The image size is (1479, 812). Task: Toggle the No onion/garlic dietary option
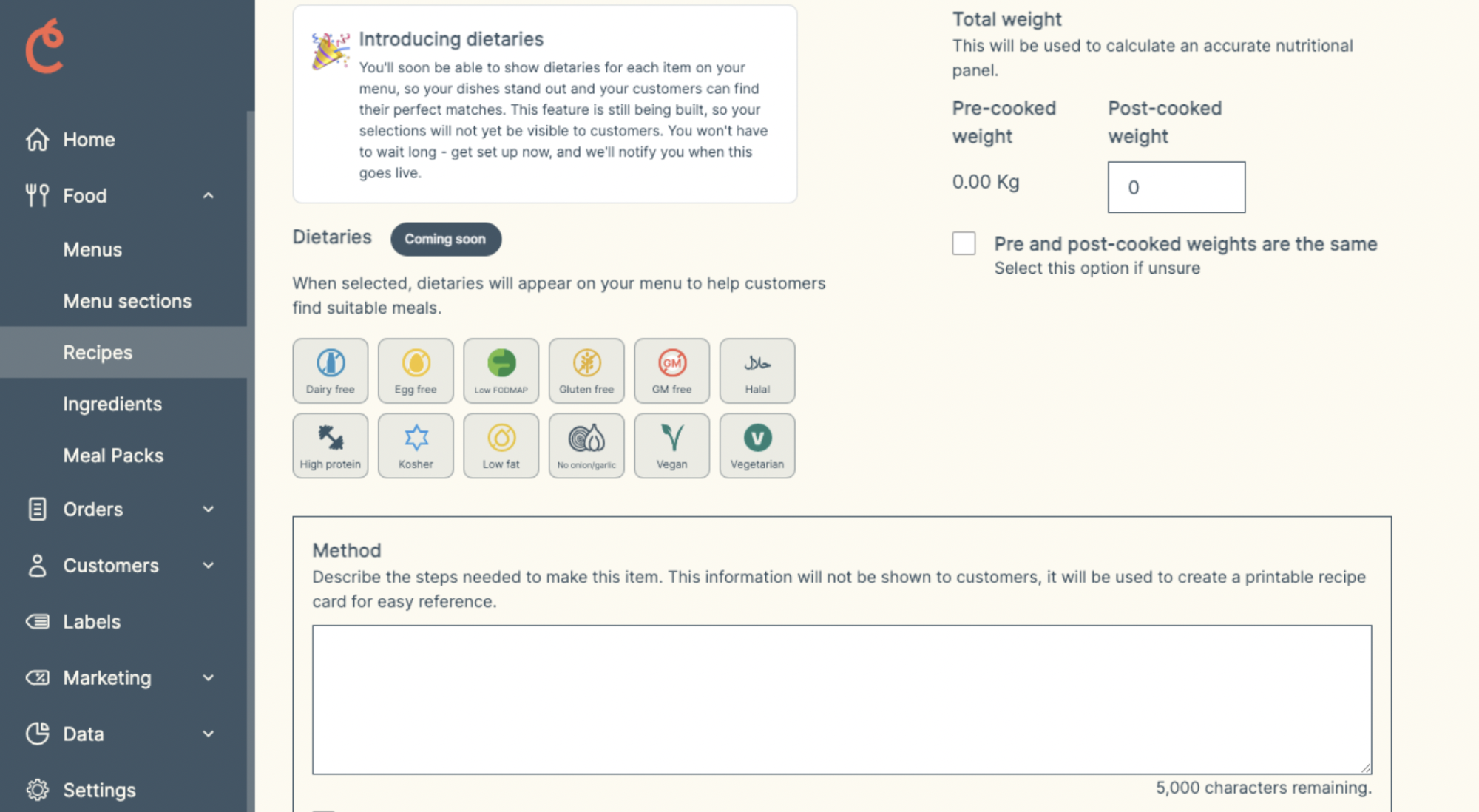click(x=586, y=445)
